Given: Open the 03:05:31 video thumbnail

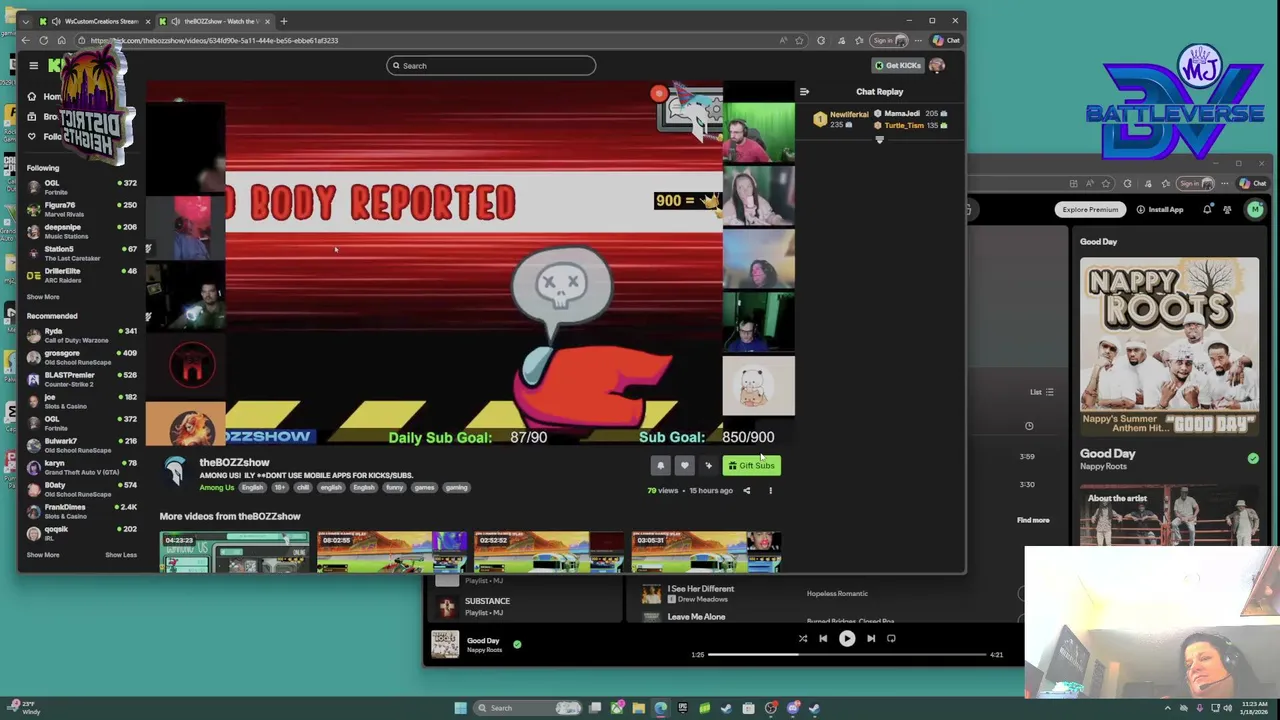Looking at the screenshot, I should [706, 552].
